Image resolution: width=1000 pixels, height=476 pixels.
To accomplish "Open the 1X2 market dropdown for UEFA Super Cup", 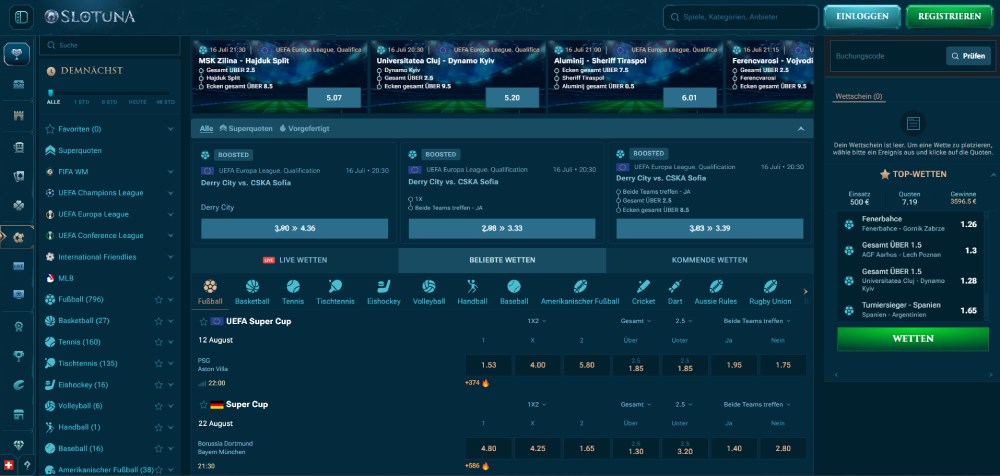I will [x=536, y=321].
